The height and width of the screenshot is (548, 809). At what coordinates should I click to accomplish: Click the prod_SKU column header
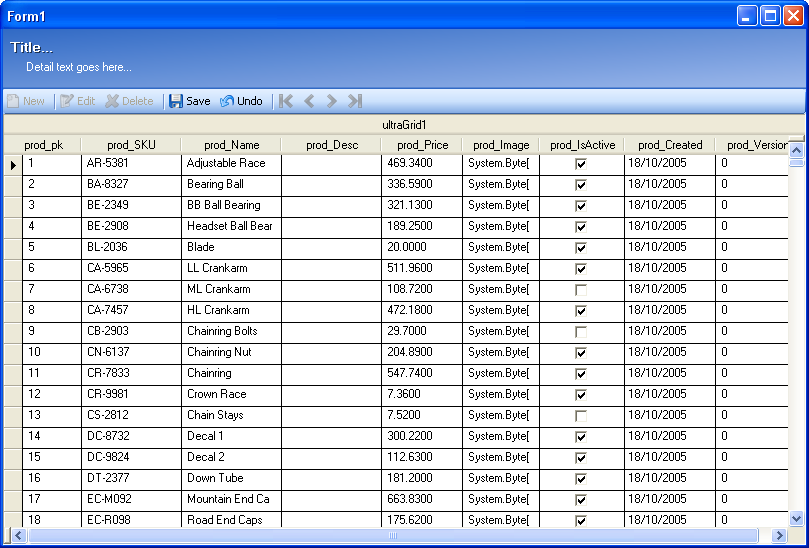(x=131, y=145)
